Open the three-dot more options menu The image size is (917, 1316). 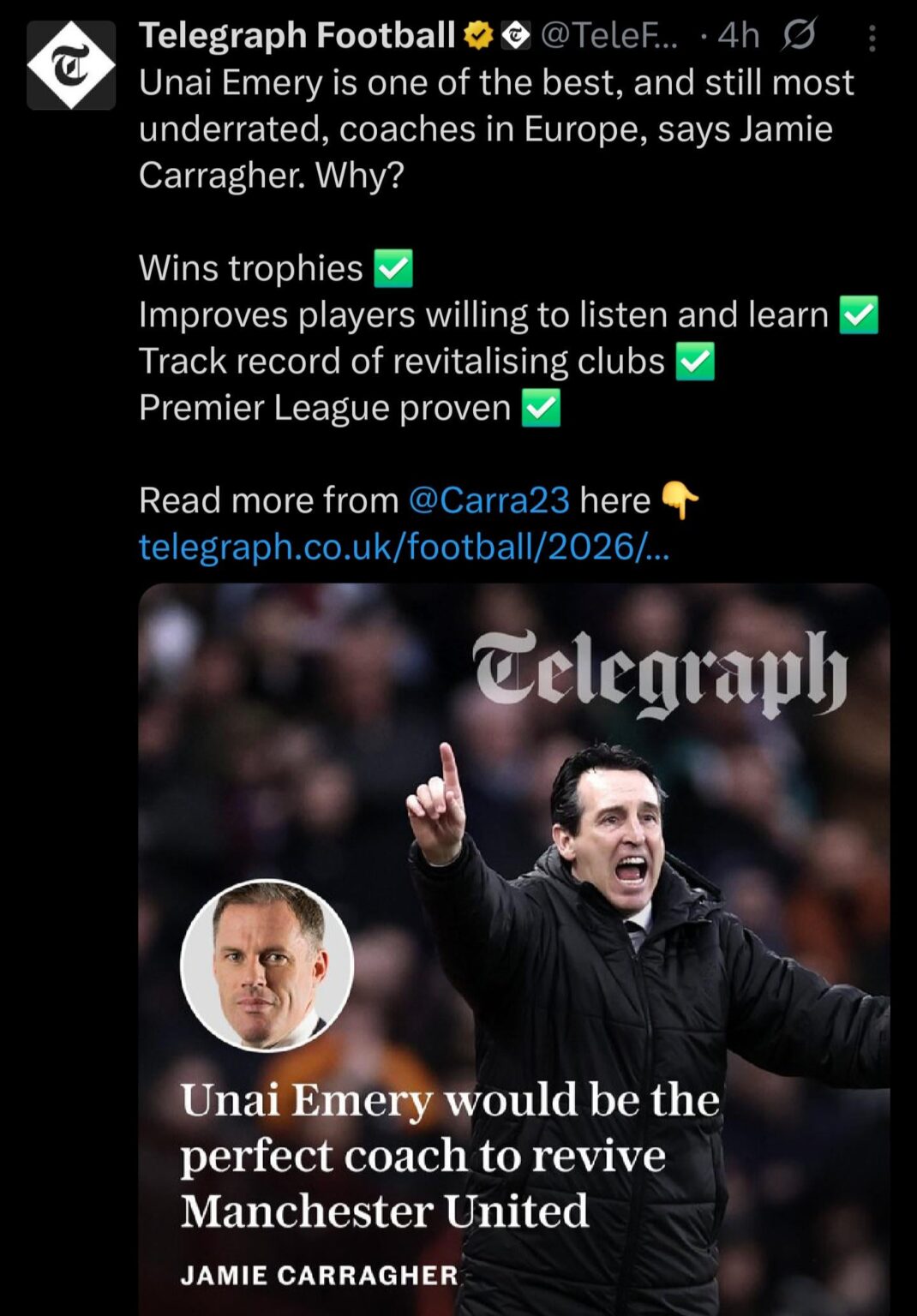coord(872,38)
